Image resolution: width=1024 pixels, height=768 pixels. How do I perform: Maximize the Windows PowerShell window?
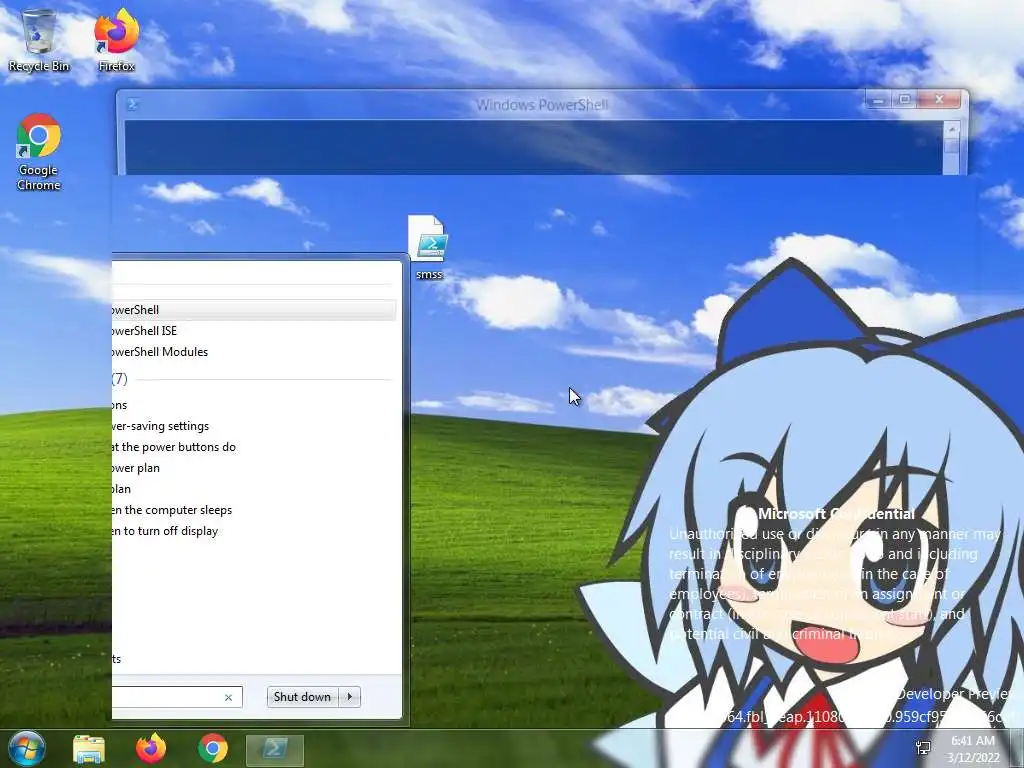click(904, 100)
